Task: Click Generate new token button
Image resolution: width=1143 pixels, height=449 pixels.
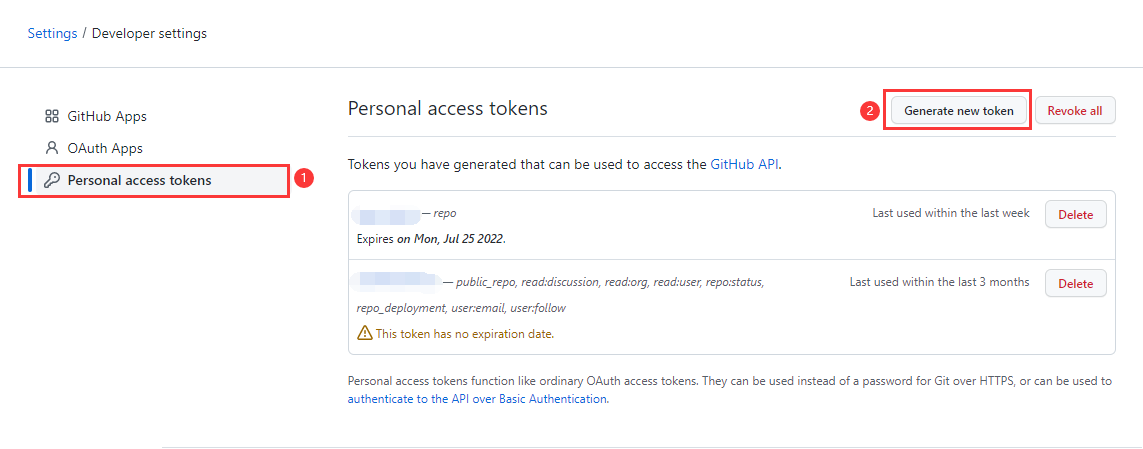Action: [x=959, y=111]
